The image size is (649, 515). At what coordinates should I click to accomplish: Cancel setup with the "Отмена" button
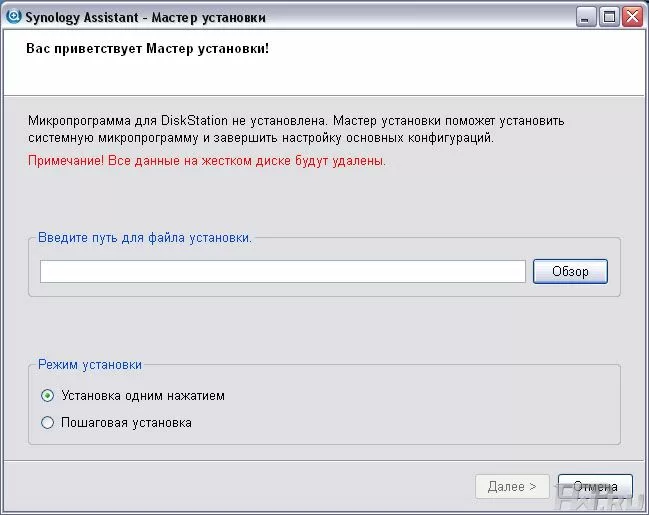tap(595, 487)
